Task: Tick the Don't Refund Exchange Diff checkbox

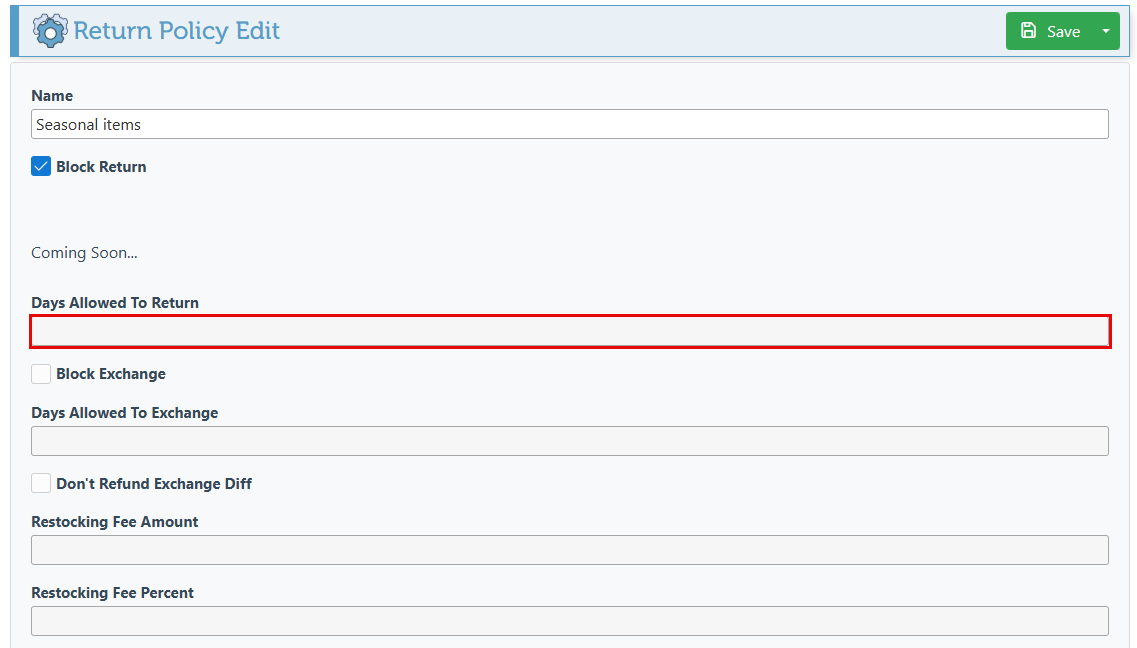Action: point(41,483)
